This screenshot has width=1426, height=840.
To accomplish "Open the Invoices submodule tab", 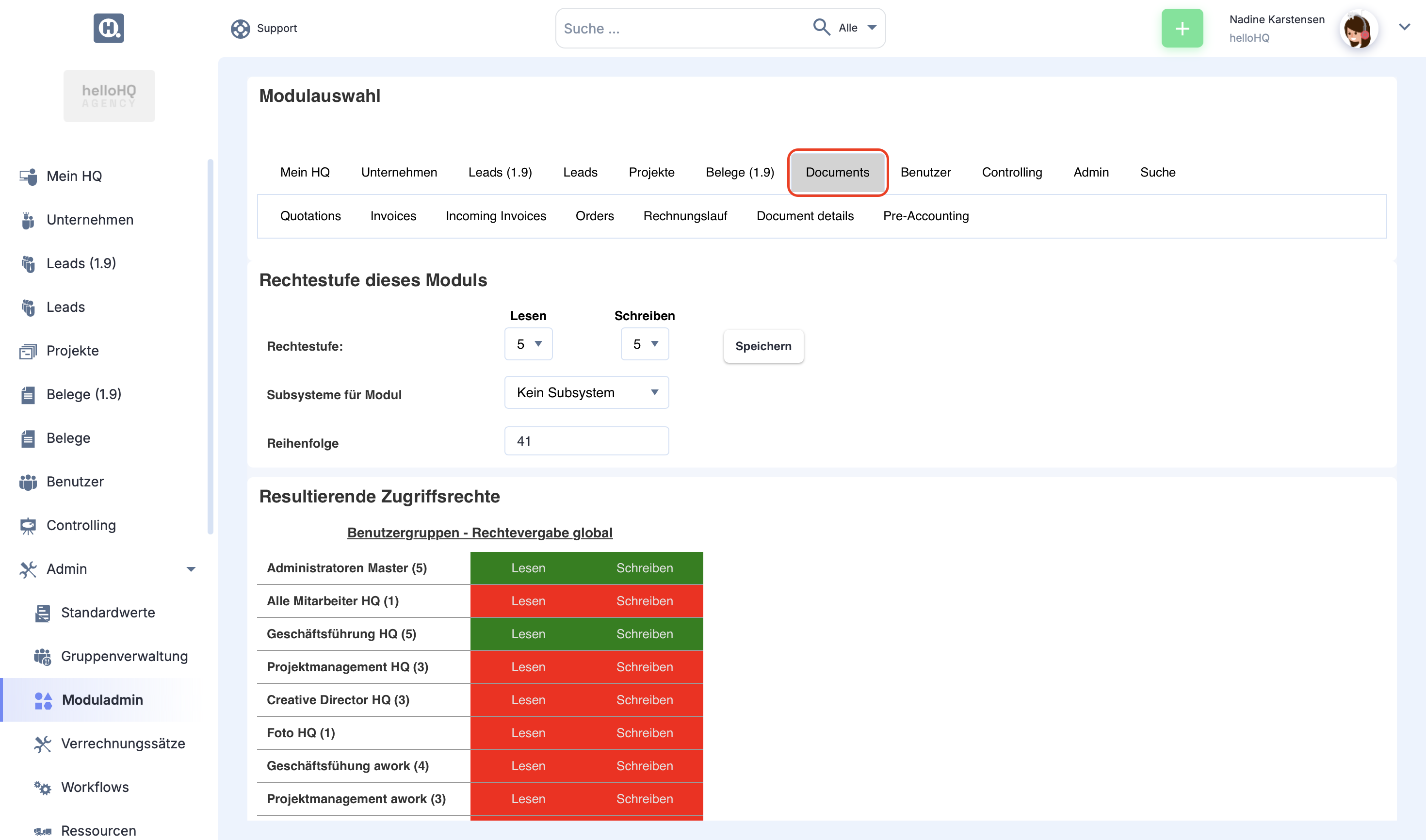I will pyautogui.click(x=393, y=216).
